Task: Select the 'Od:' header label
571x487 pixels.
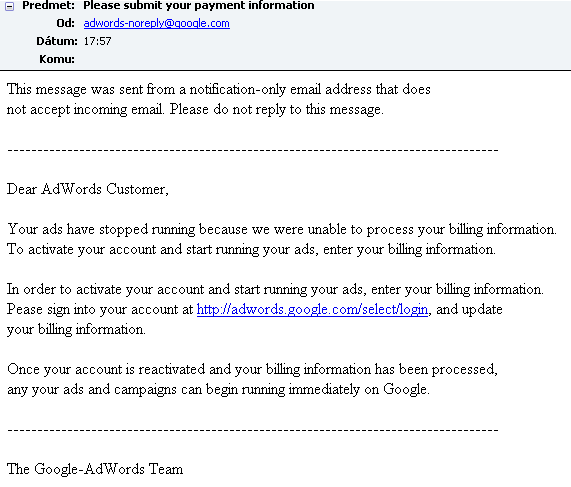Action: click(66, 23)
